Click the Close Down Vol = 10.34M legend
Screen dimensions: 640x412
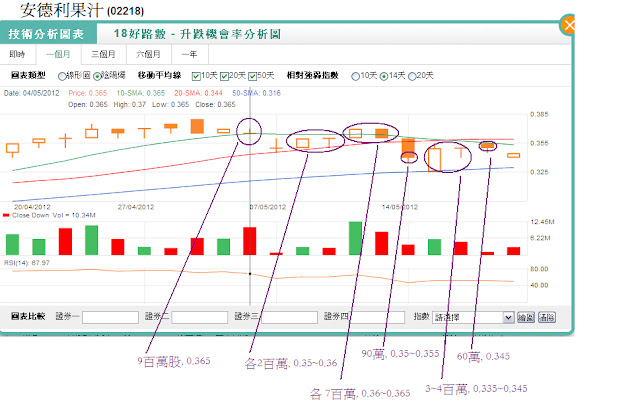(x=49, y=215)
